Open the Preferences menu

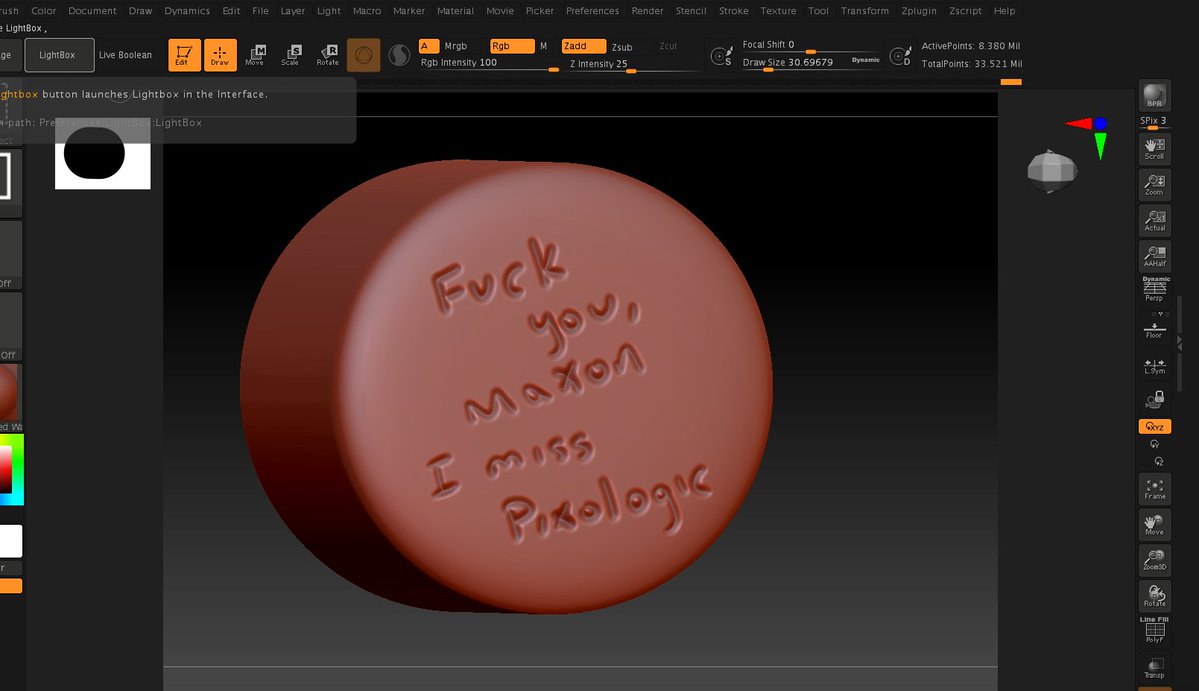click(593, 11)
